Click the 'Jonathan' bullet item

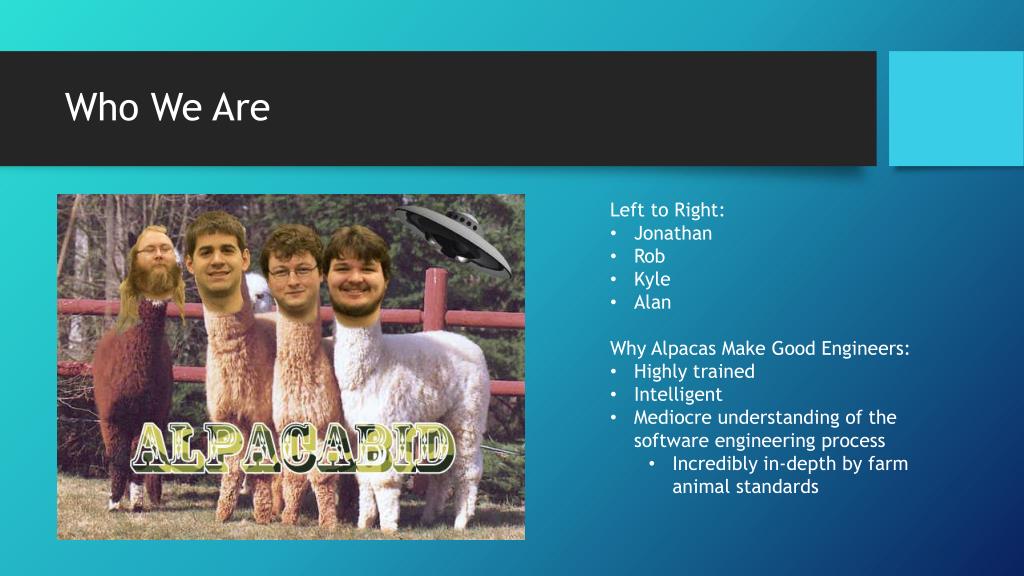click(x=673, y=233)
